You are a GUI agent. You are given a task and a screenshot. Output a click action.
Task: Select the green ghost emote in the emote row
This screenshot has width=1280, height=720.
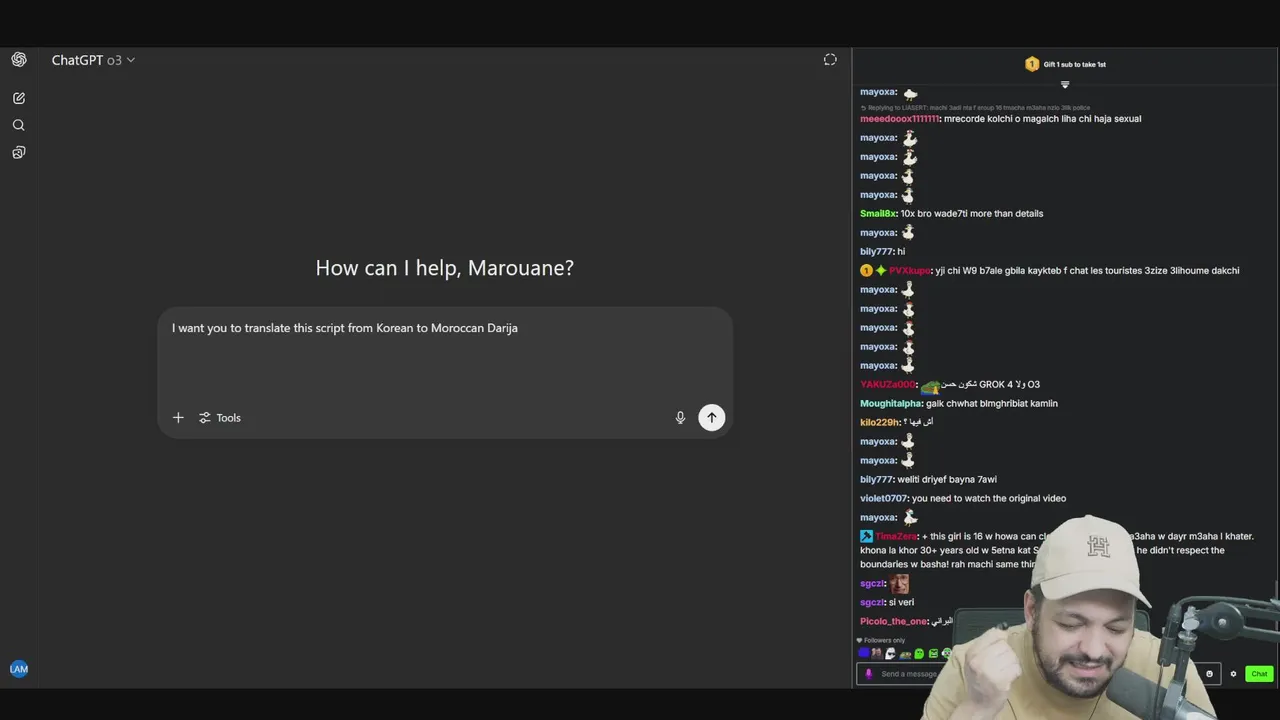[919, 654]
